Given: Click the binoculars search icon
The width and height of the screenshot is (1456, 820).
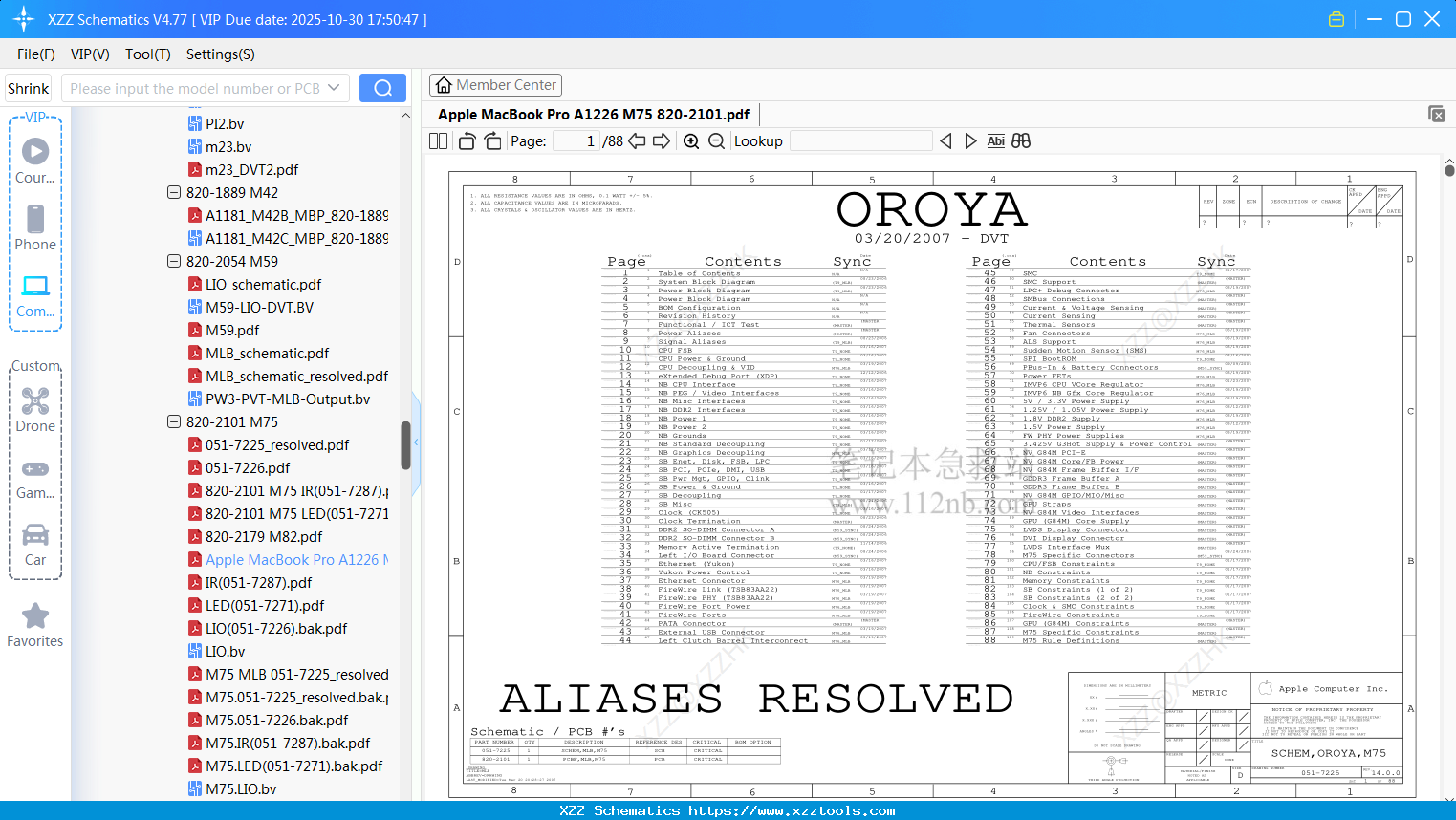Looking at the screenshot, I should pos(1021,141).
